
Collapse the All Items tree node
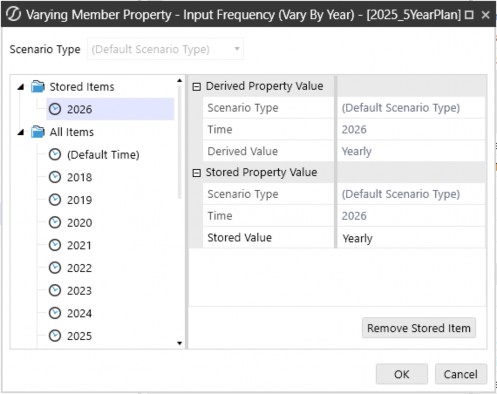point(21,132)
